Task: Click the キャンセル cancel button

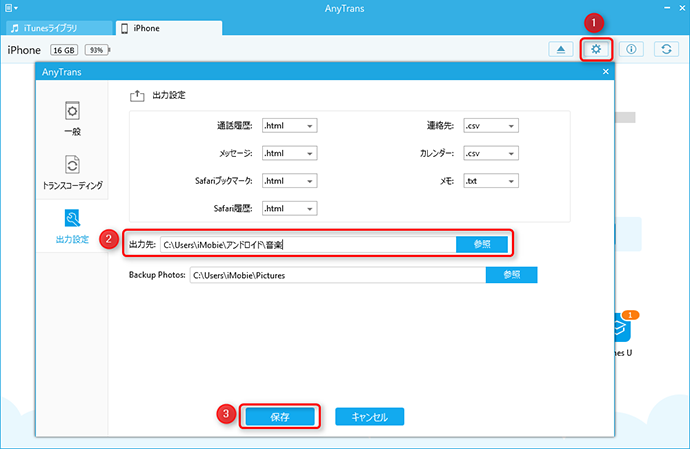Action: click(370, 416)
